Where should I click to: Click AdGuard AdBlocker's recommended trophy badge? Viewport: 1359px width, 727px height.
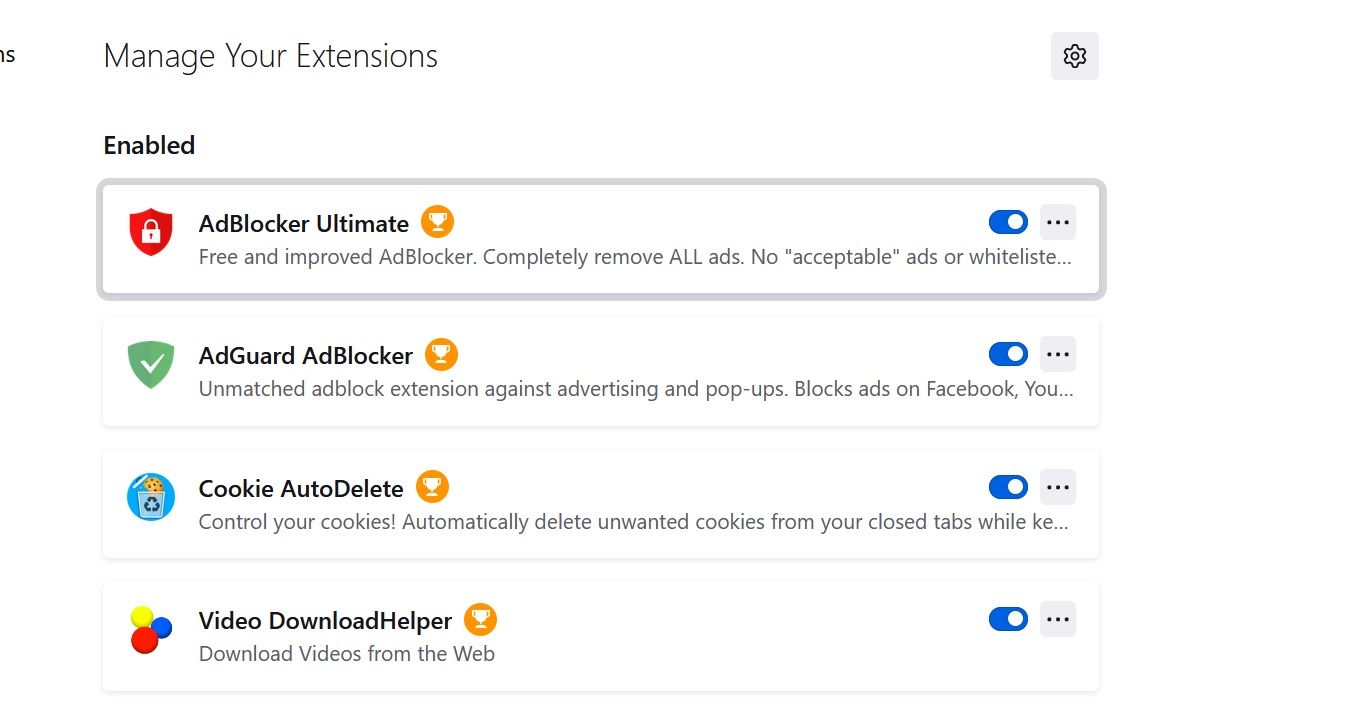coord(441,354)
